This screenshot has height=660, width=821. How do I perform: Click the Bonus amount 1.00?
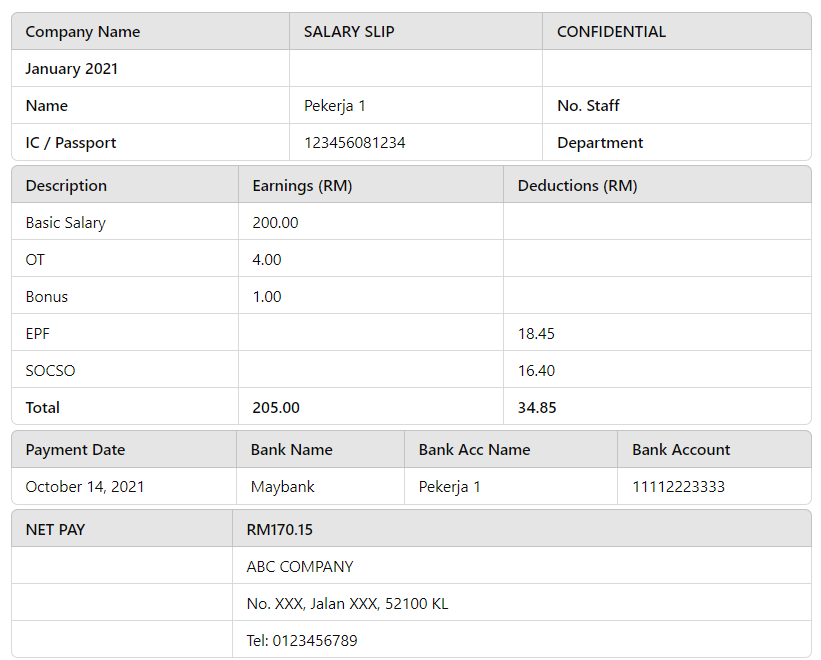tap(267, 297)
